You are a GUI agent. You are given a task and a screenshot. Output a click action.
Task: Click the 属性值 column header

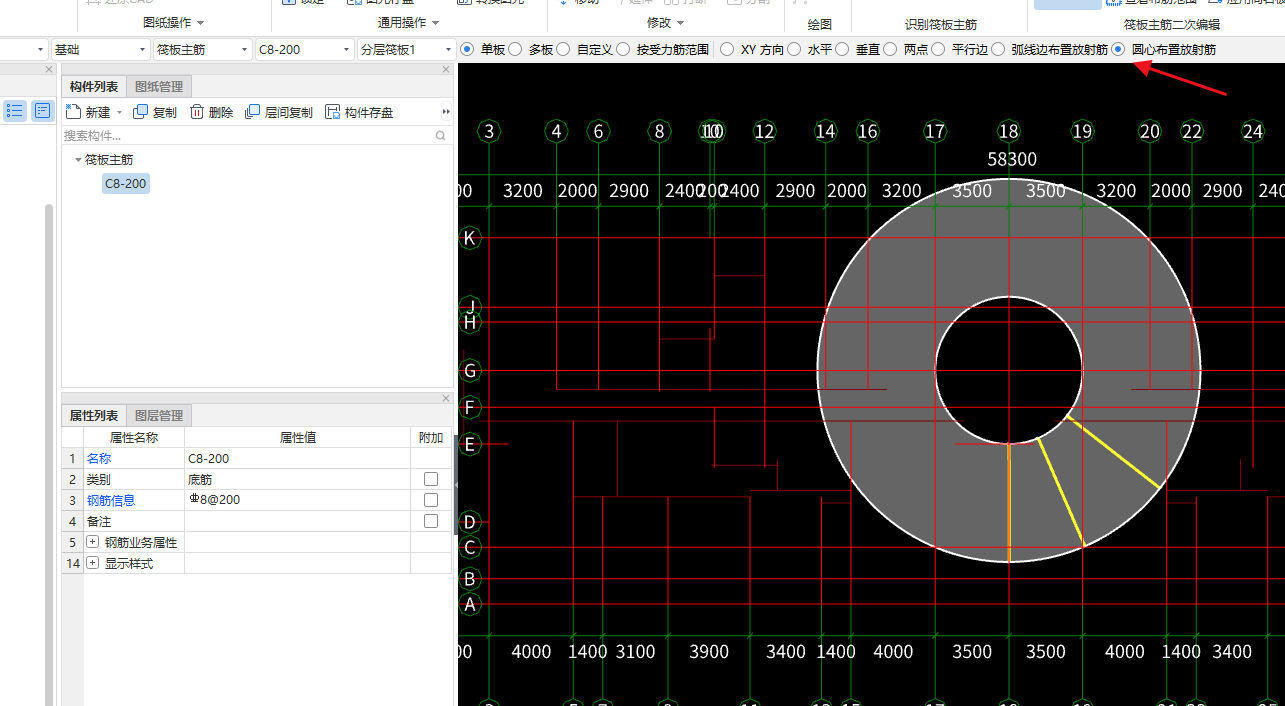click(x=297, y=437)
